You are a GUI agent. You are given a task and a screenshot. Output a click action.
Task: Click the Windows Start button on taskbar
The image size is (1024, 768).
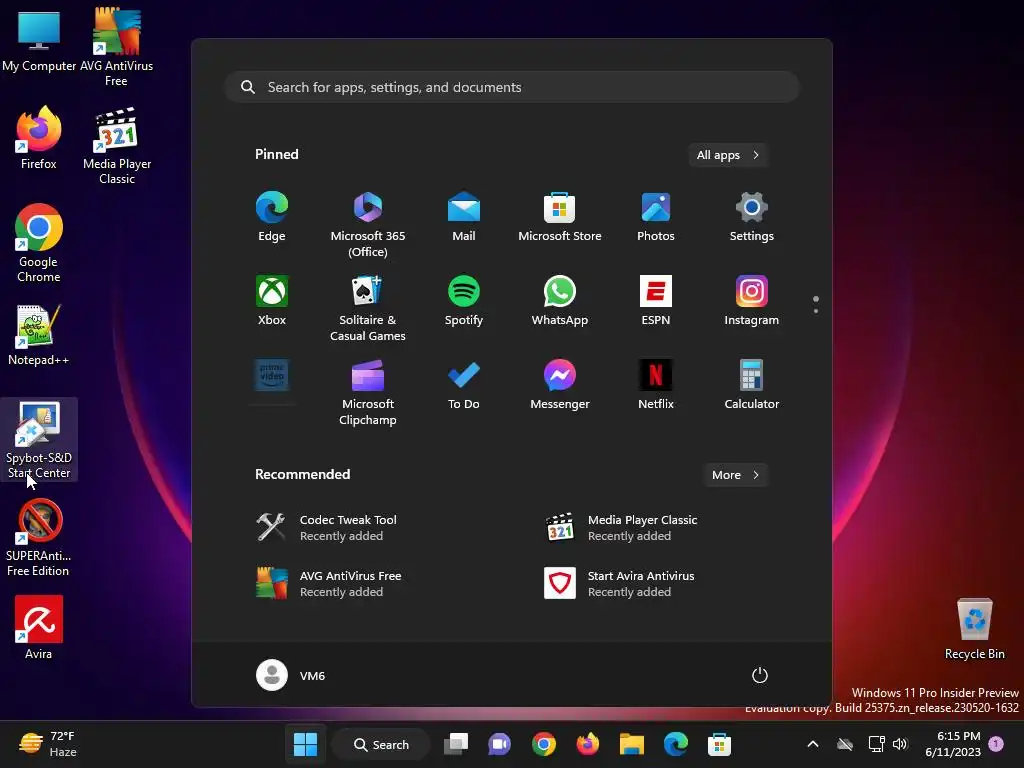click(305, 744)
